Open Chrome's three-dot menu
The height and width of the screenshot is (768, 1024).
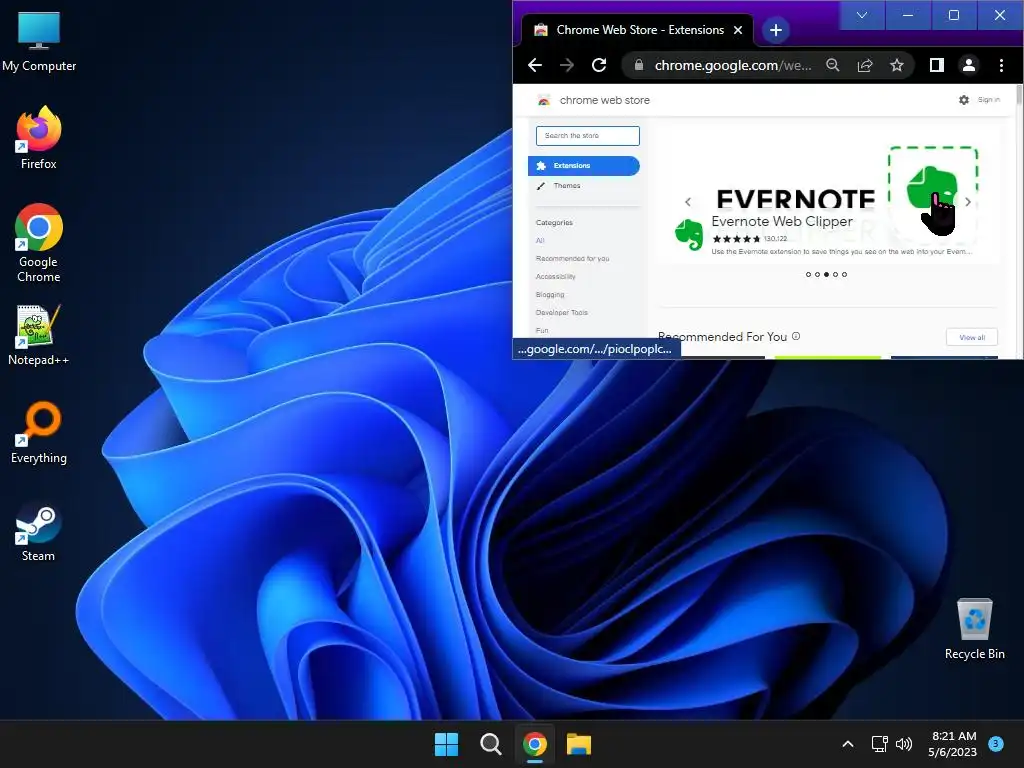click(1001, 65)
